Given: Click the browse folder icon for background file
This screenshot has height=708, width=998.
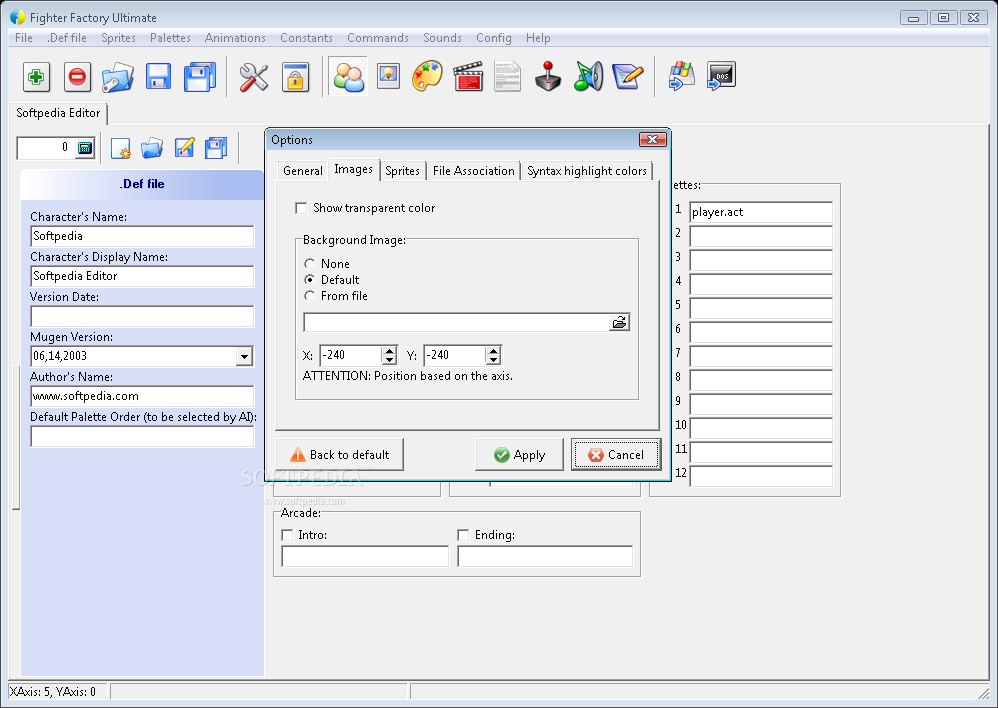Looking at the screenshot, I should tap(619, 323).
